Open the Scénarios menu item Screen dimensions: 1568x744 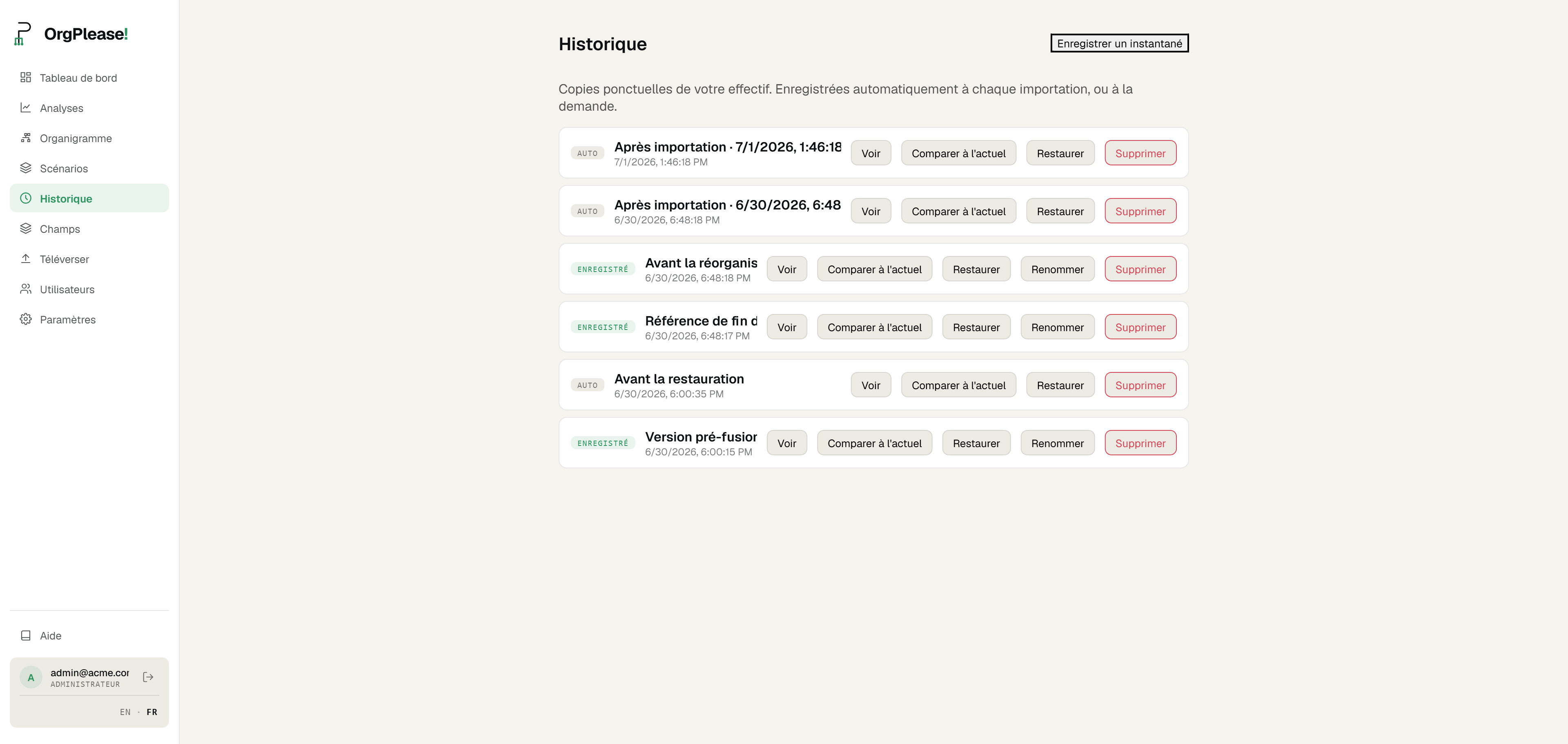coord(89,168)
